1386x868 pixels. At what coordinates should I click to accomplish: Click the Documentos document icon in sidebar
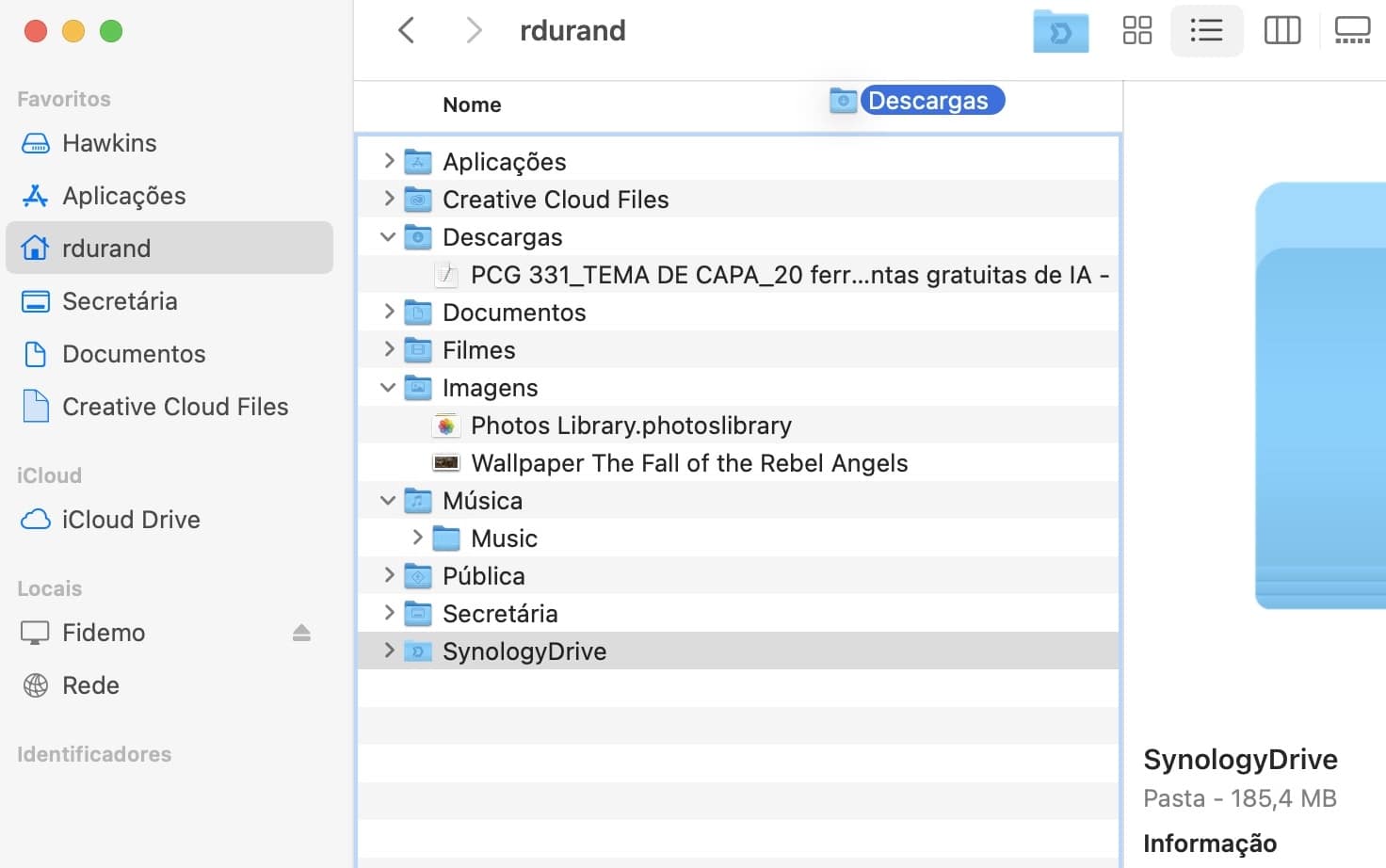(x=35, y=354)
